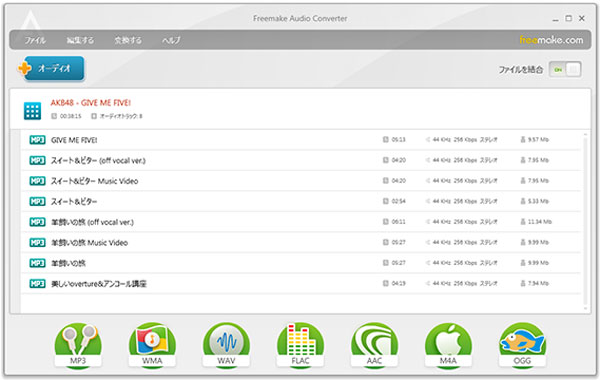Click the track list vertical scrollbar
This screenshot has width=600, height=380.
(x=585, y=221)
